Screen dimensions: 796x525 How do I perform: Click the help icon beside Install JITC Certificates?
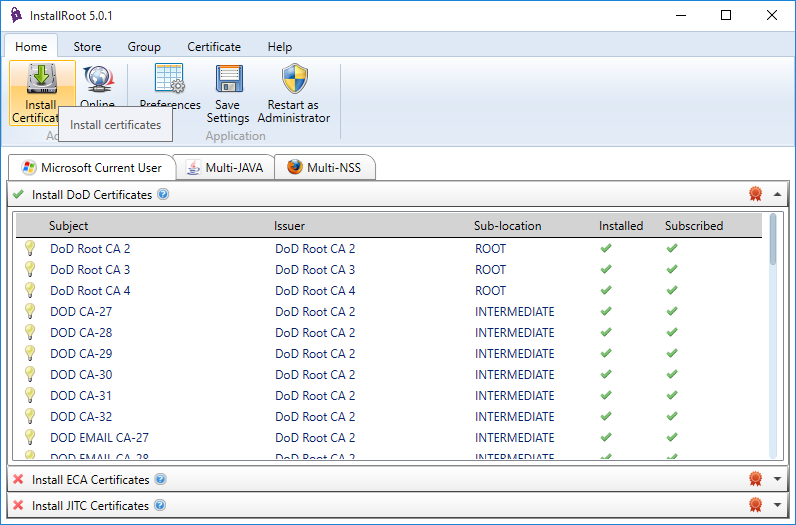[x=160, y=505]
